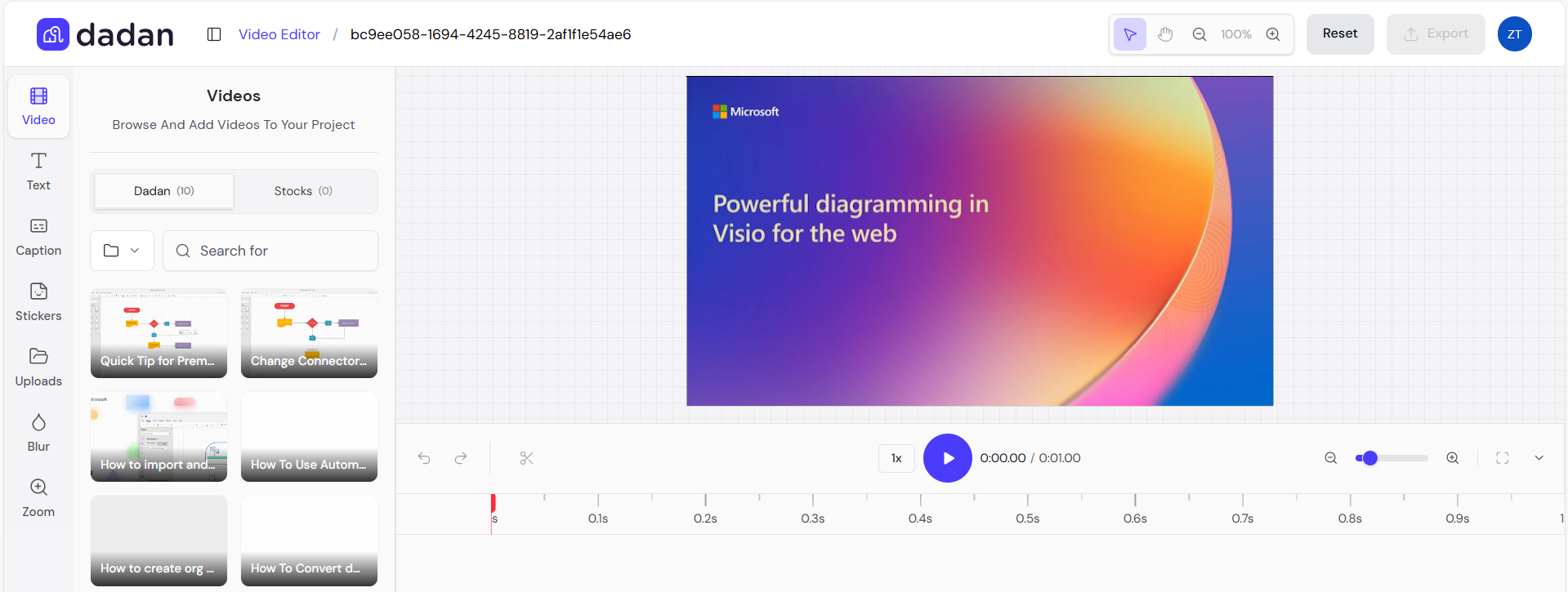Open the Caption panel
This screenshot has height=592, width=1568.
point(38,236)
